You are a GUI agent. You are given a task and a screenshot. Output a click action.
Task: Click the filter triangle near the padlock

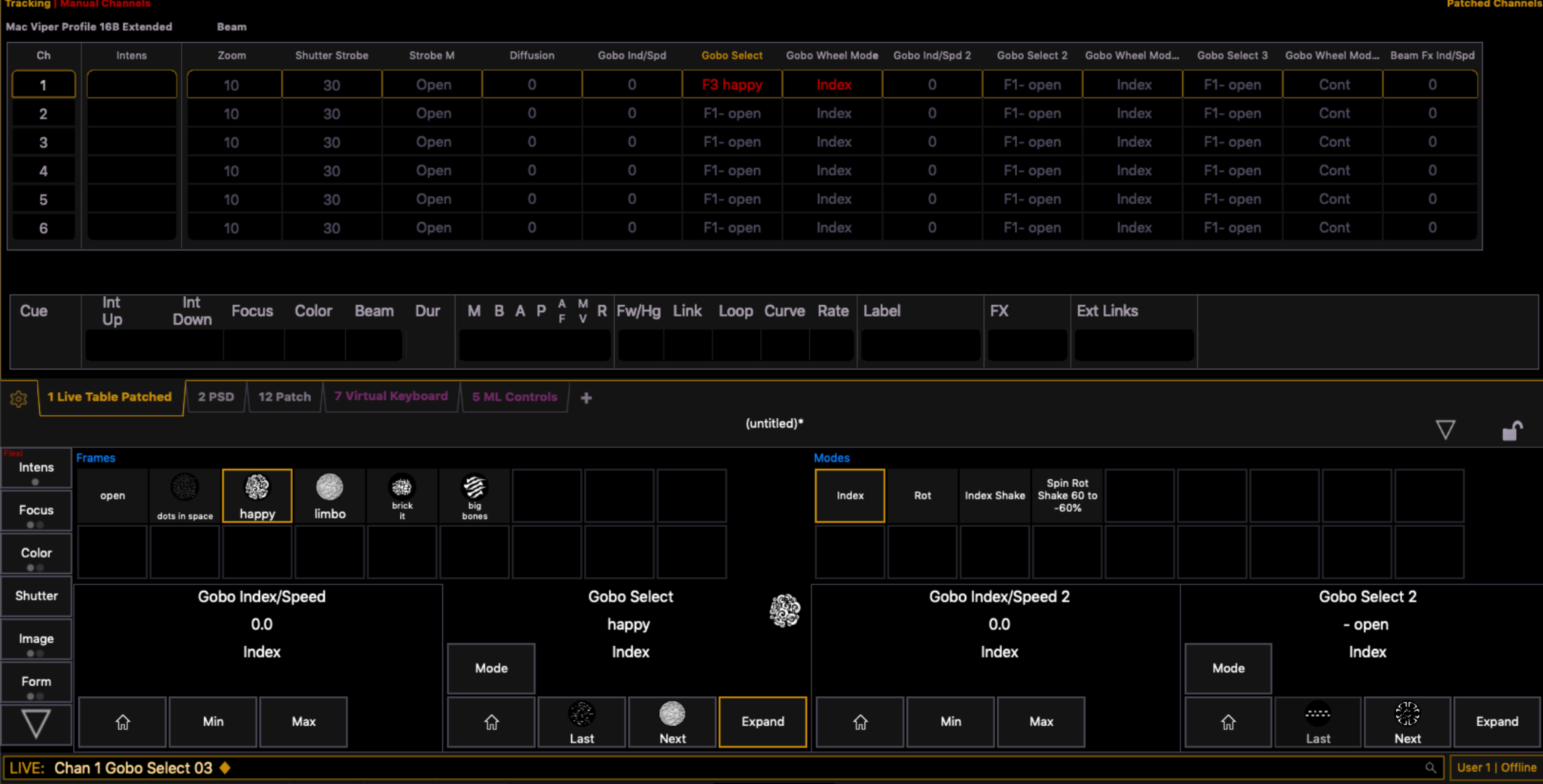click(1447, 429)
